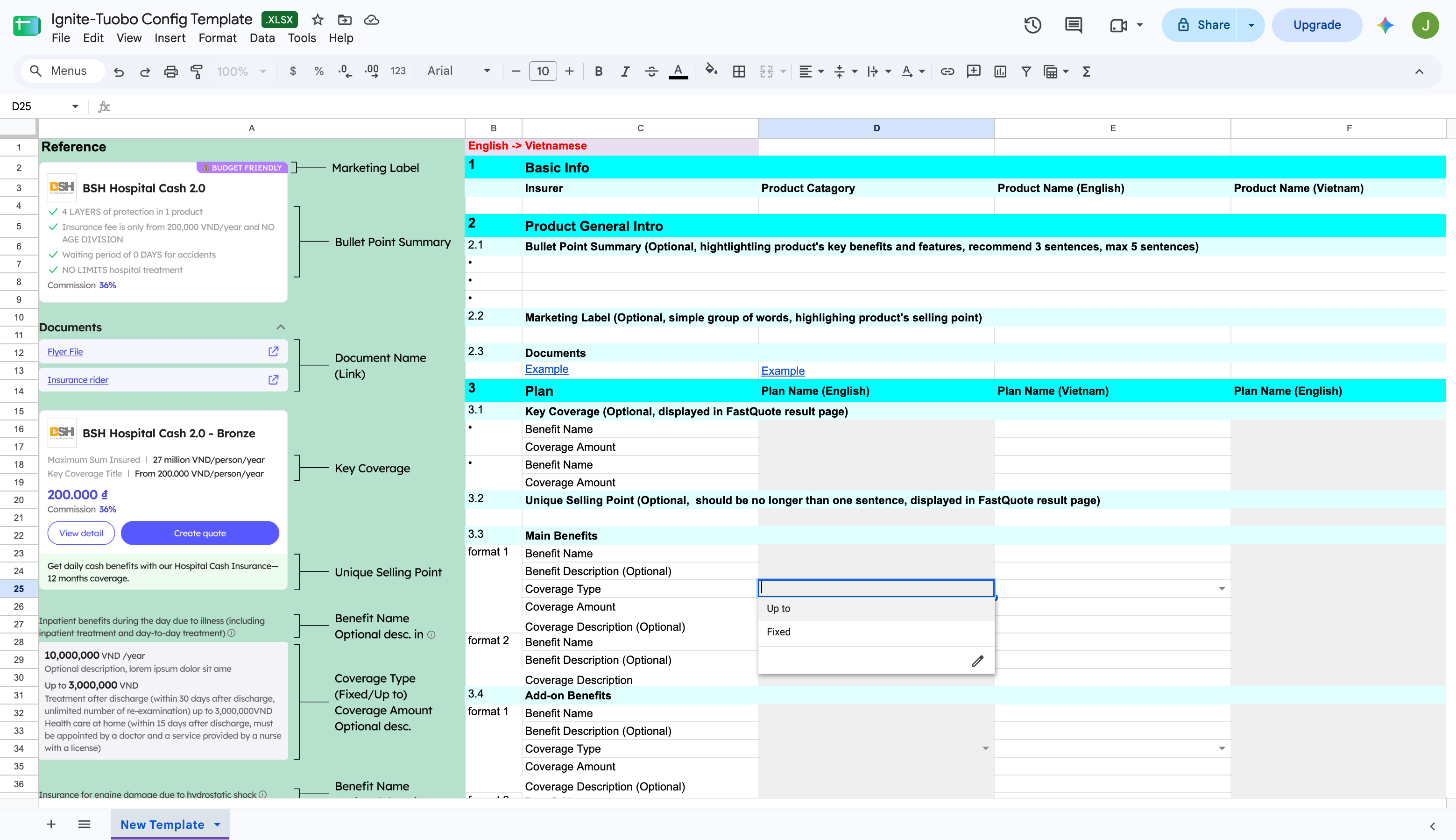Insert a chart
The image size is (1456, 840).
(1000, 71)
